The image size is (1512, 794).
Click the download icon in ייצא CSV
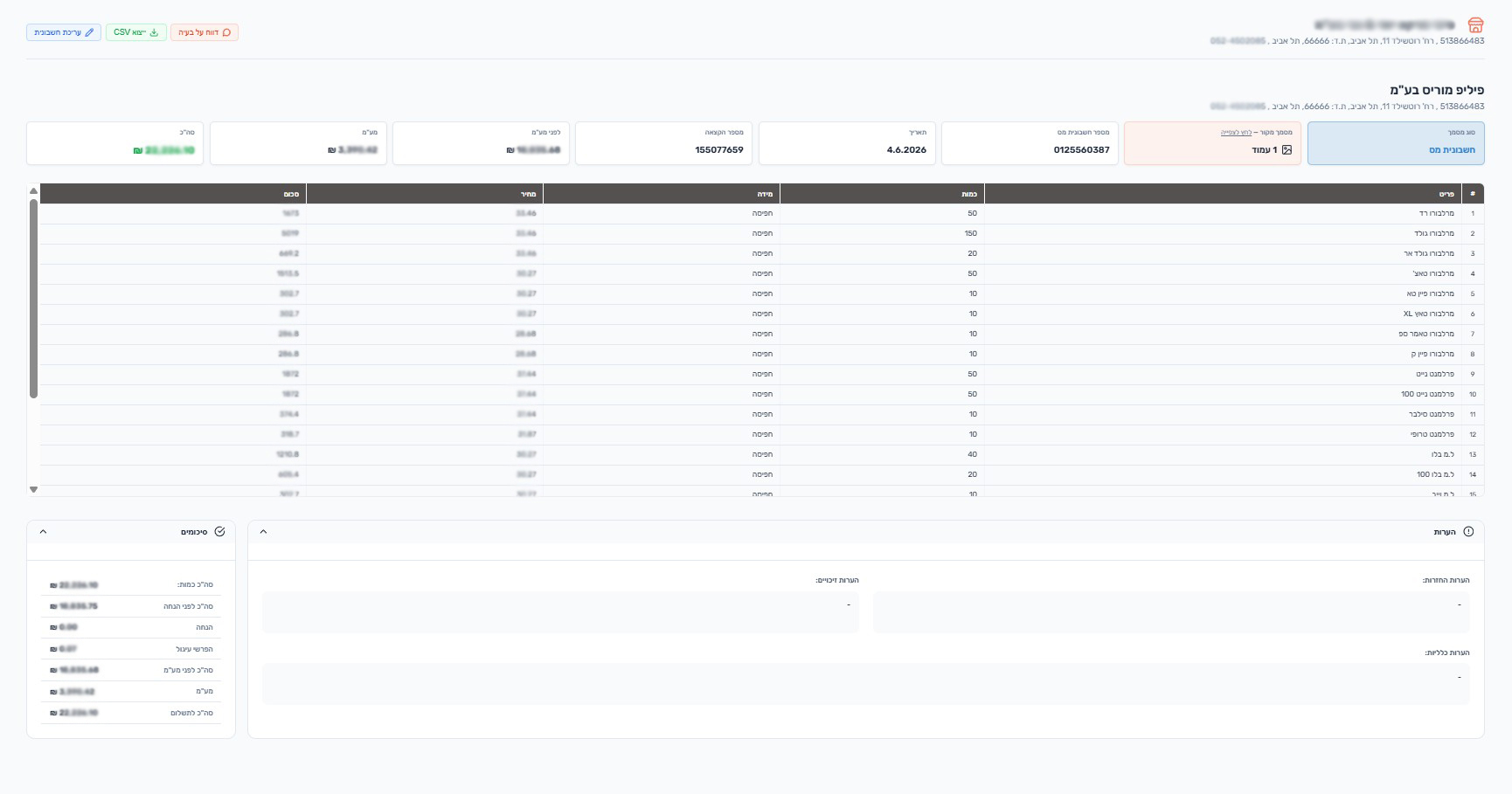pyautogui.click(x=155, y=32)
